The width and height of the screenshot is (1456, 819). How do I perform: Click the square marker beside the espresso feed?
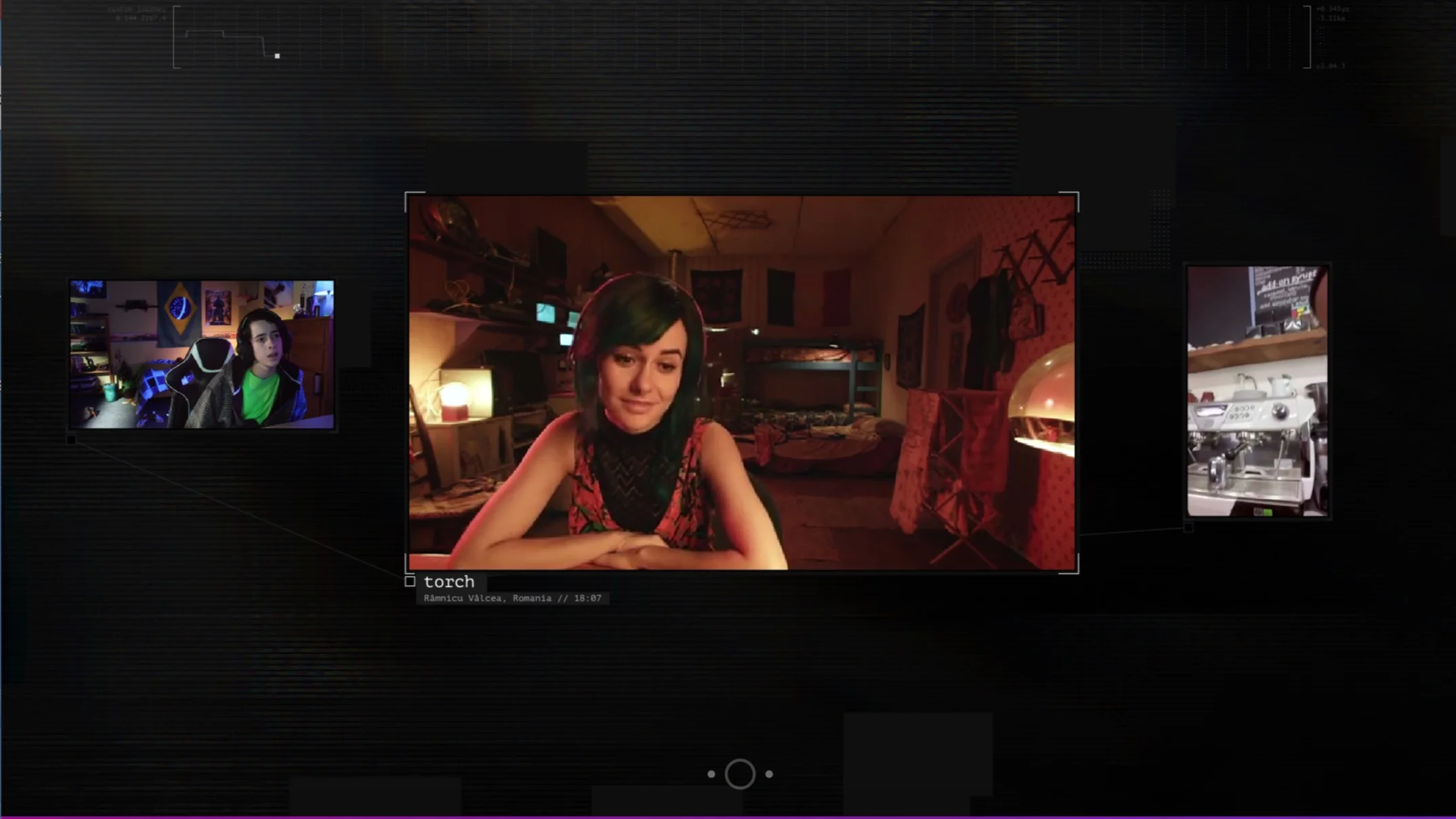(x=1189, y=528)
